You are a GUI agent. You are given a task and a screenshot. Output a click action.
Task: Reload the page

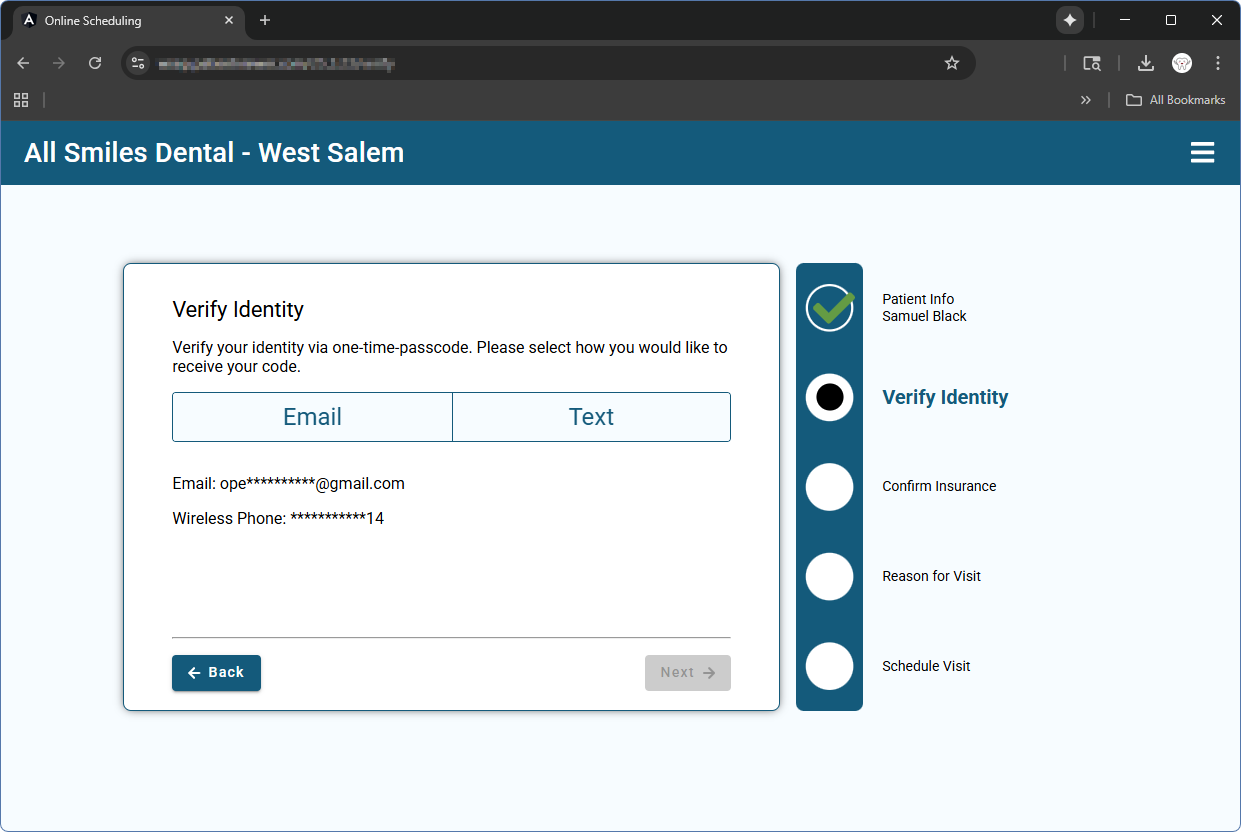tap(95, 63)
